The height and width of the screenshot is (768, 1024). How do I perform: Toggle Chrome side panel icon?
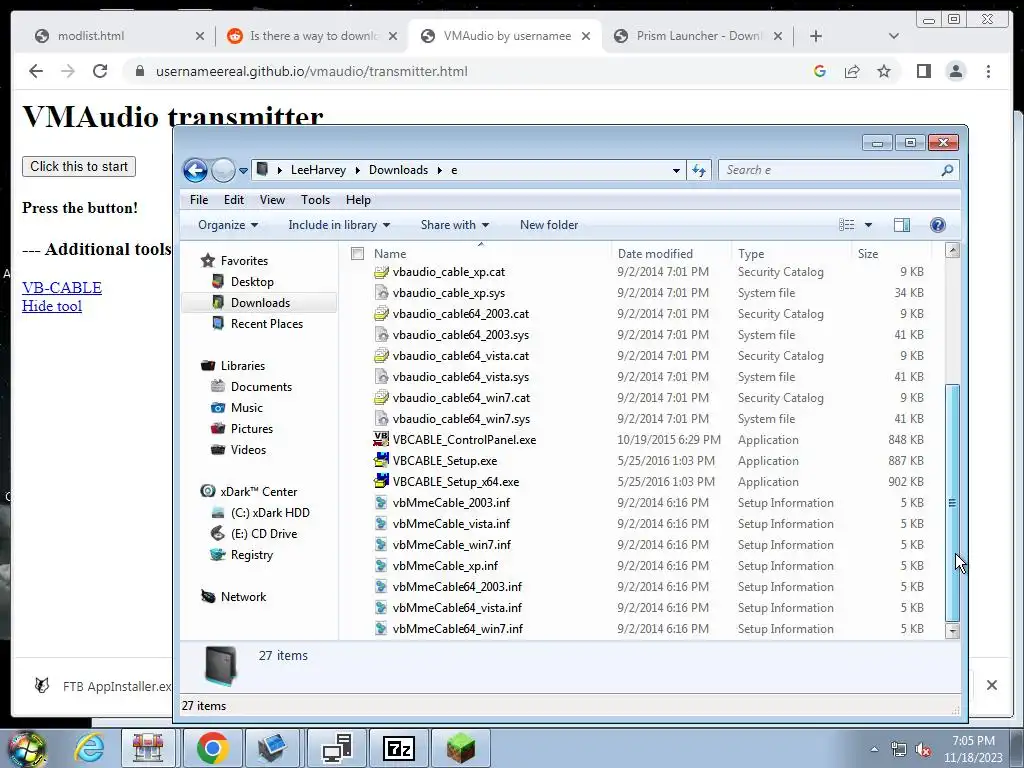pyautogui.click(x=923, y=71)
